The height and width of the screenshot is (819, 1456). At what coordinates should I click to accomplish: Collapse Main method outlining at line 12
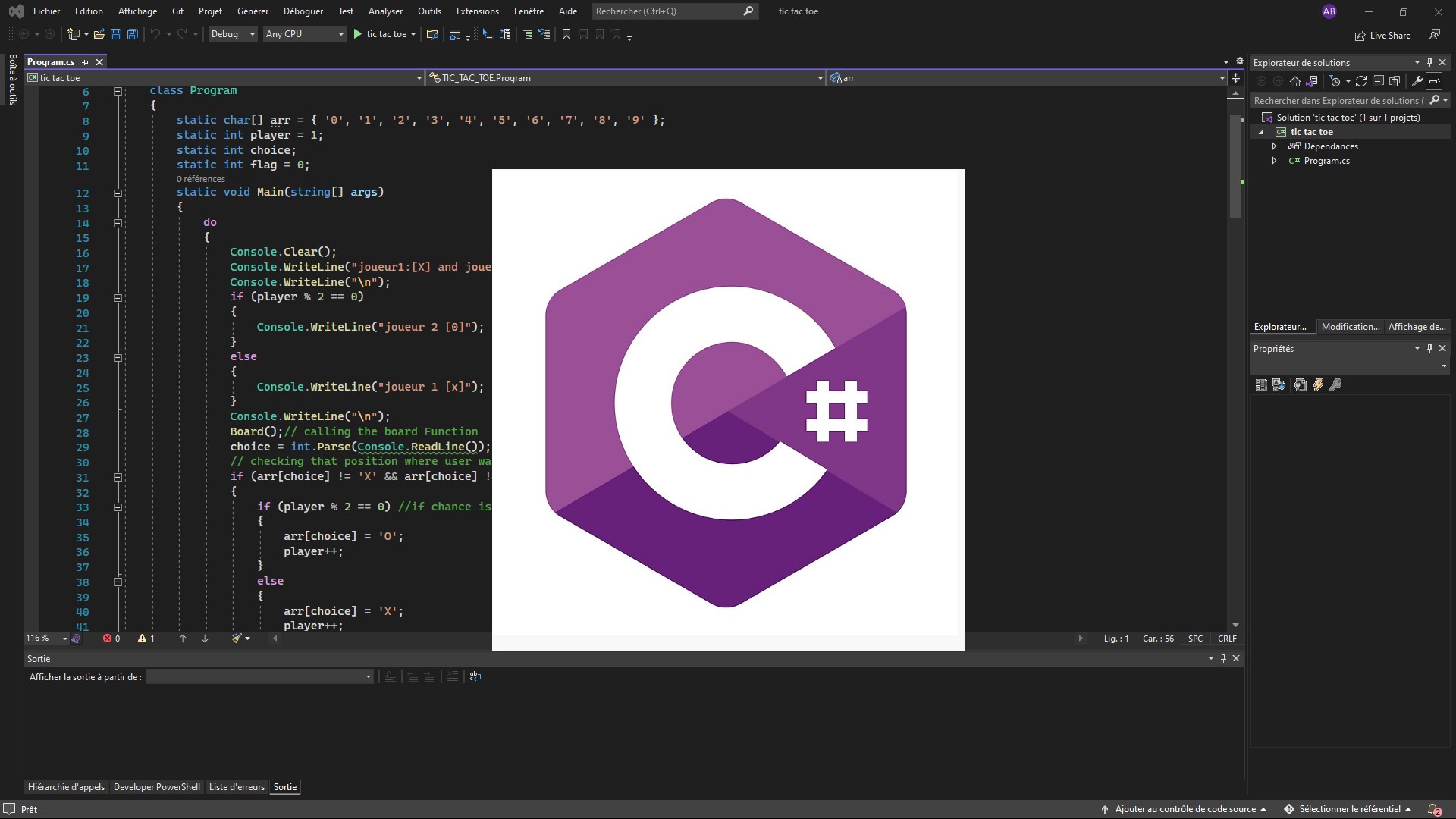tap(118, 193)
